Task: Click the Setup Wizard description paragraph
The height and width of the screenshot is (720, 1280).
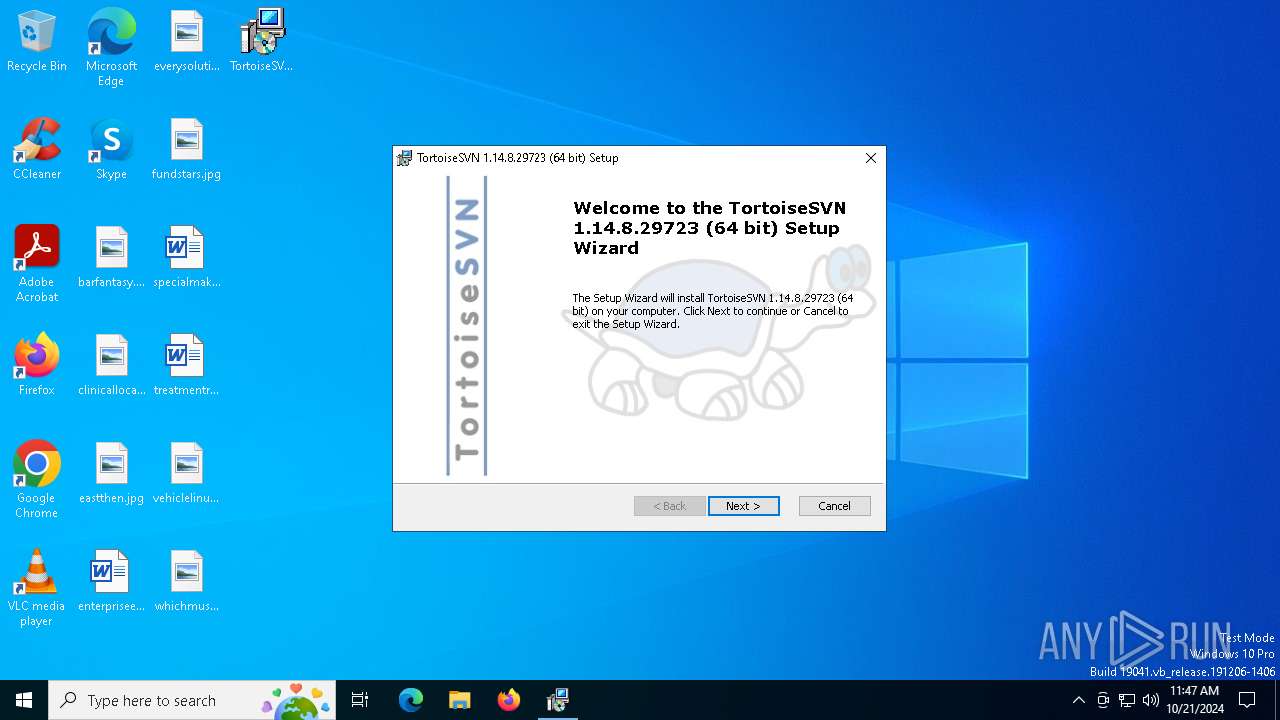Action: click(x=712, y=311)
